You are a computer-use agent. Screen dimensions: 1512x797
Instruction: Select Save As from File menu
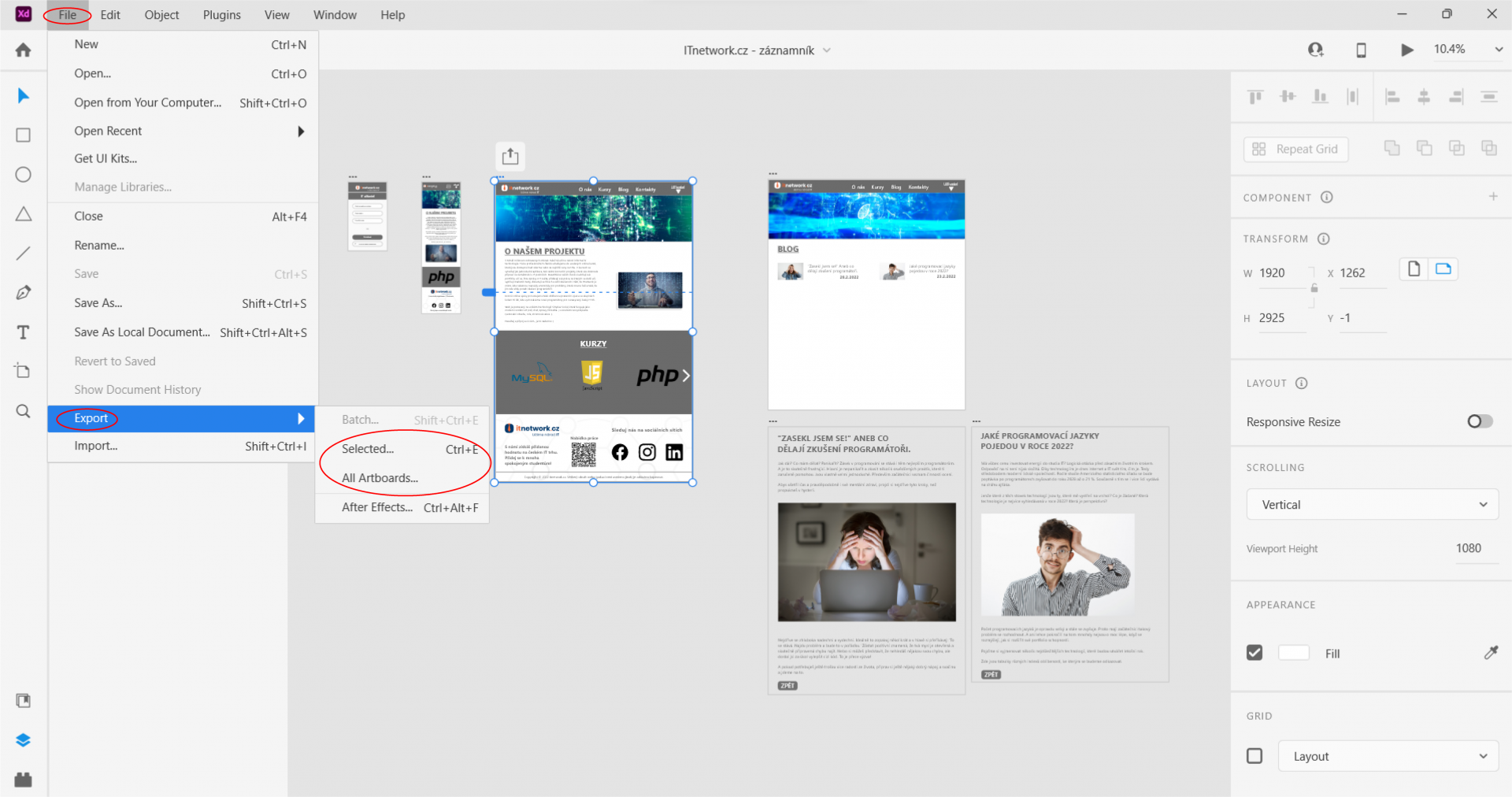[98, 302]
